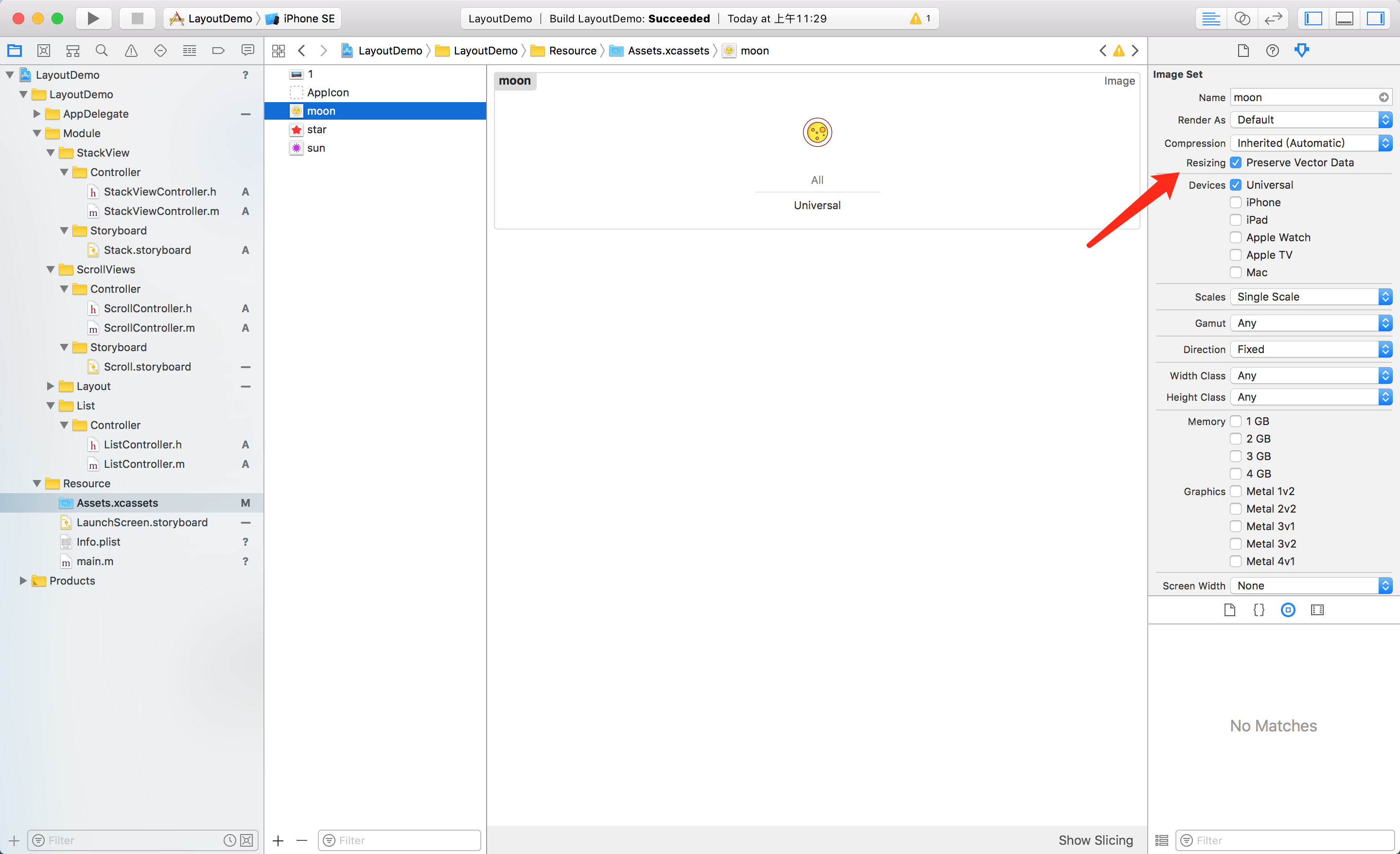Click the Run build play button
The image size is (1400, 854).
93,18
